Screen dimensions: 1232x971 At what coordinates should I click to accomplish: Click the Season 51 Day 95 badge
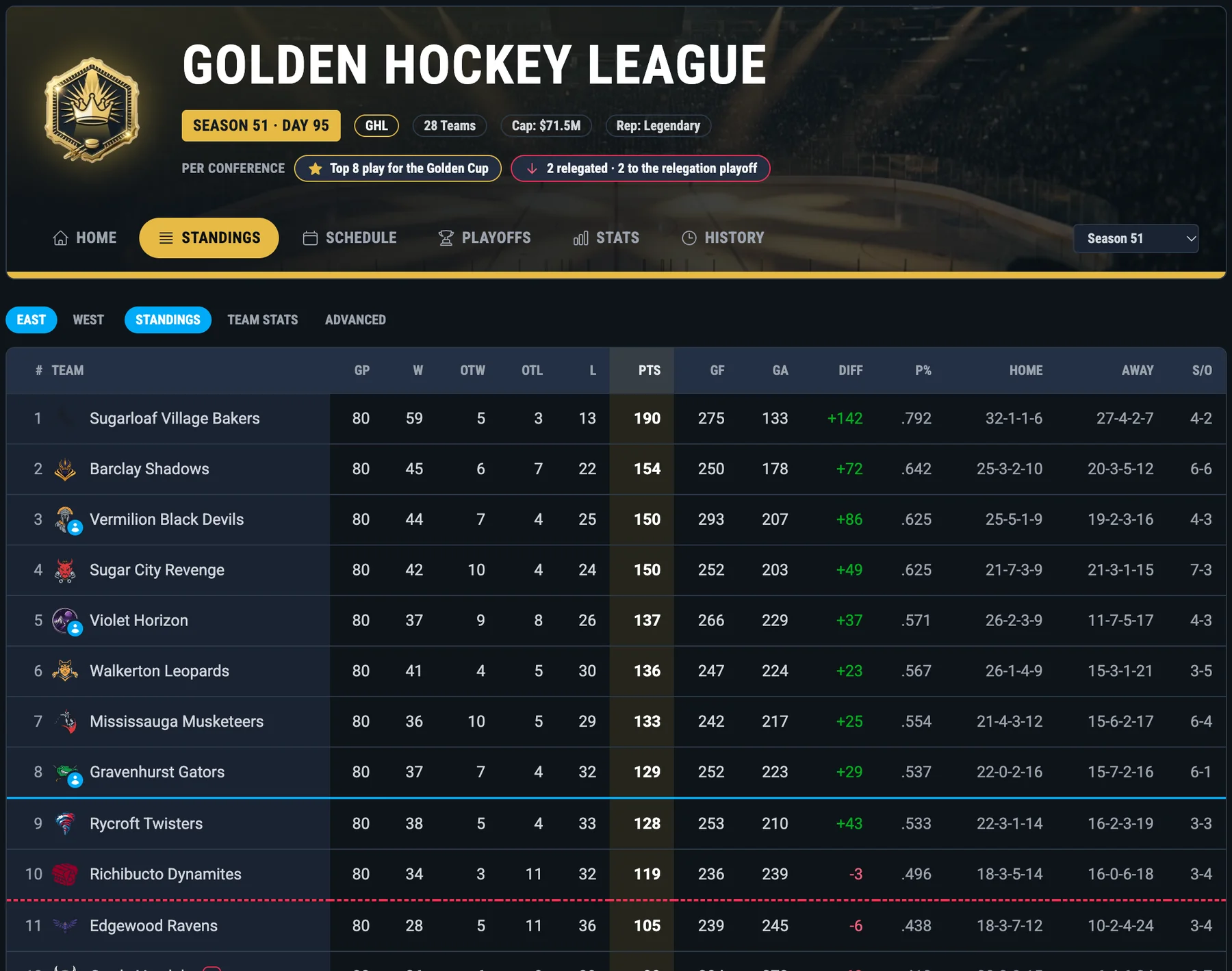click(261, 126)
